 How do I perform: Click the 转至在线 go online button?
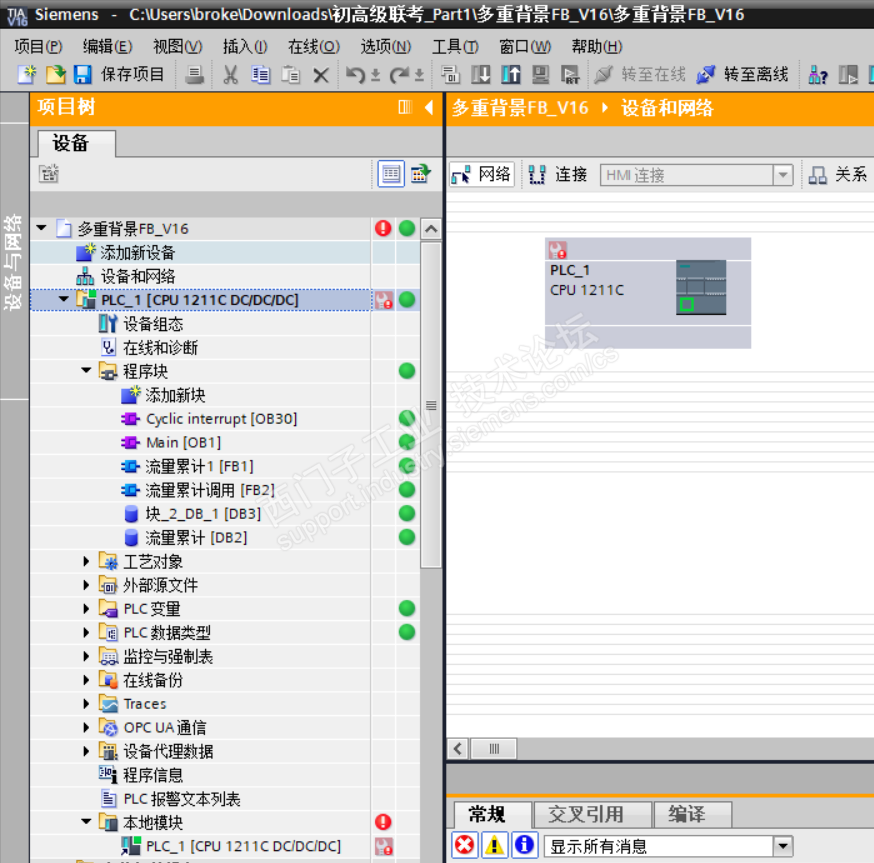pos(639,74)
